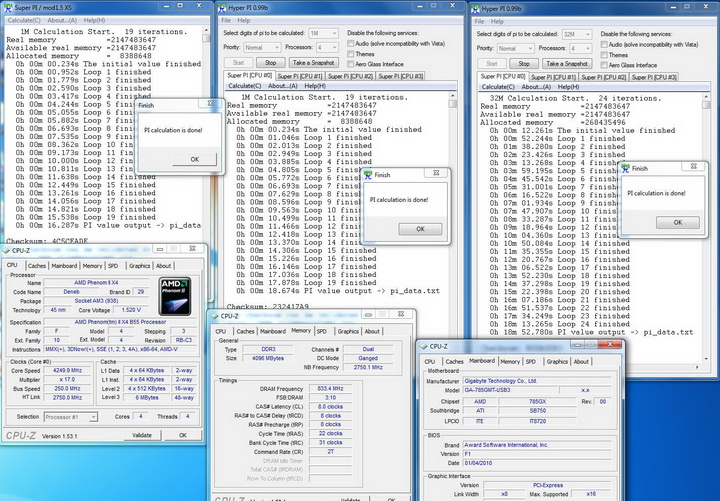Click the GA-785GMT-USB3 model field
This screenshot has width=720, height=501.
[x=508, y=390]
